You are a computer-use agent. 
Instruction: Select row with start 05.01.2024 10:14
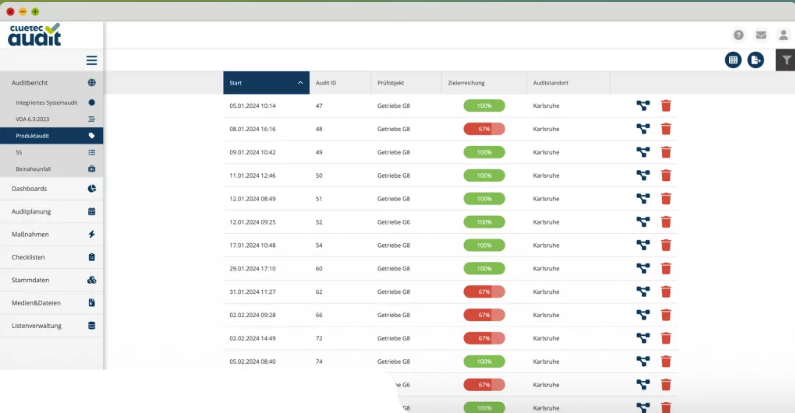(x=450, y=105)
